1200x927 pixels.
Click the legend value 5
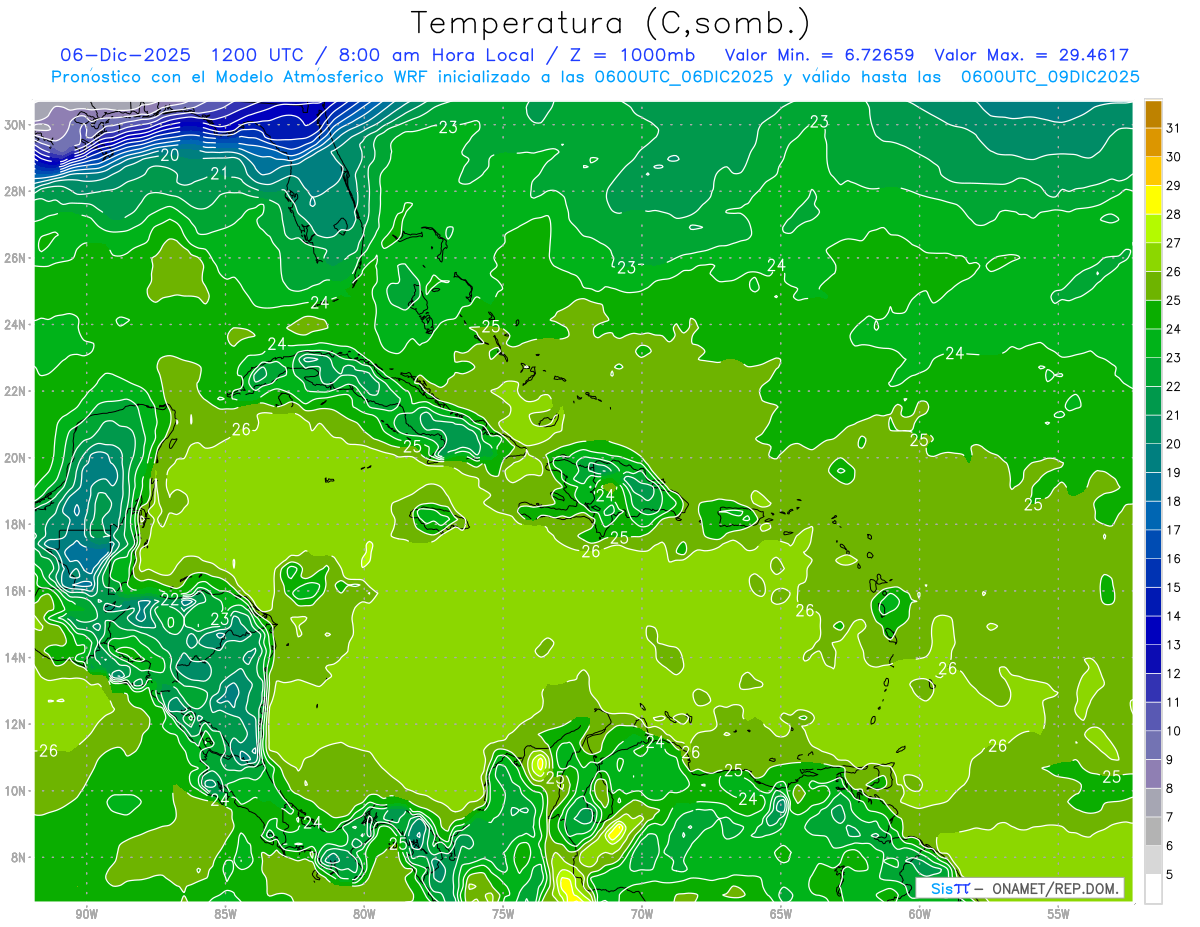[1169, 874]
